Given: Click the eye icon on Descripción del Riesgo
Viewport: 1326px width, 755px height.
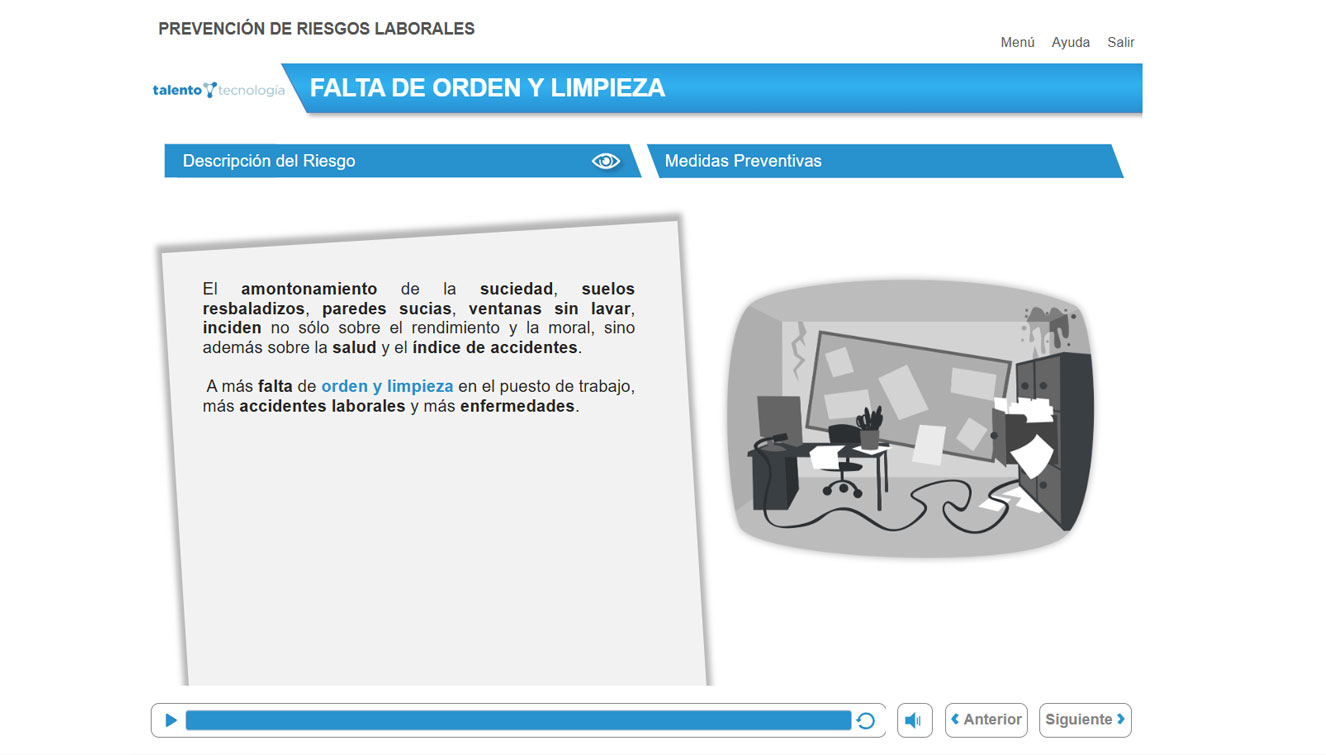Looking at the screenshot, I should [x=605, y=161].
